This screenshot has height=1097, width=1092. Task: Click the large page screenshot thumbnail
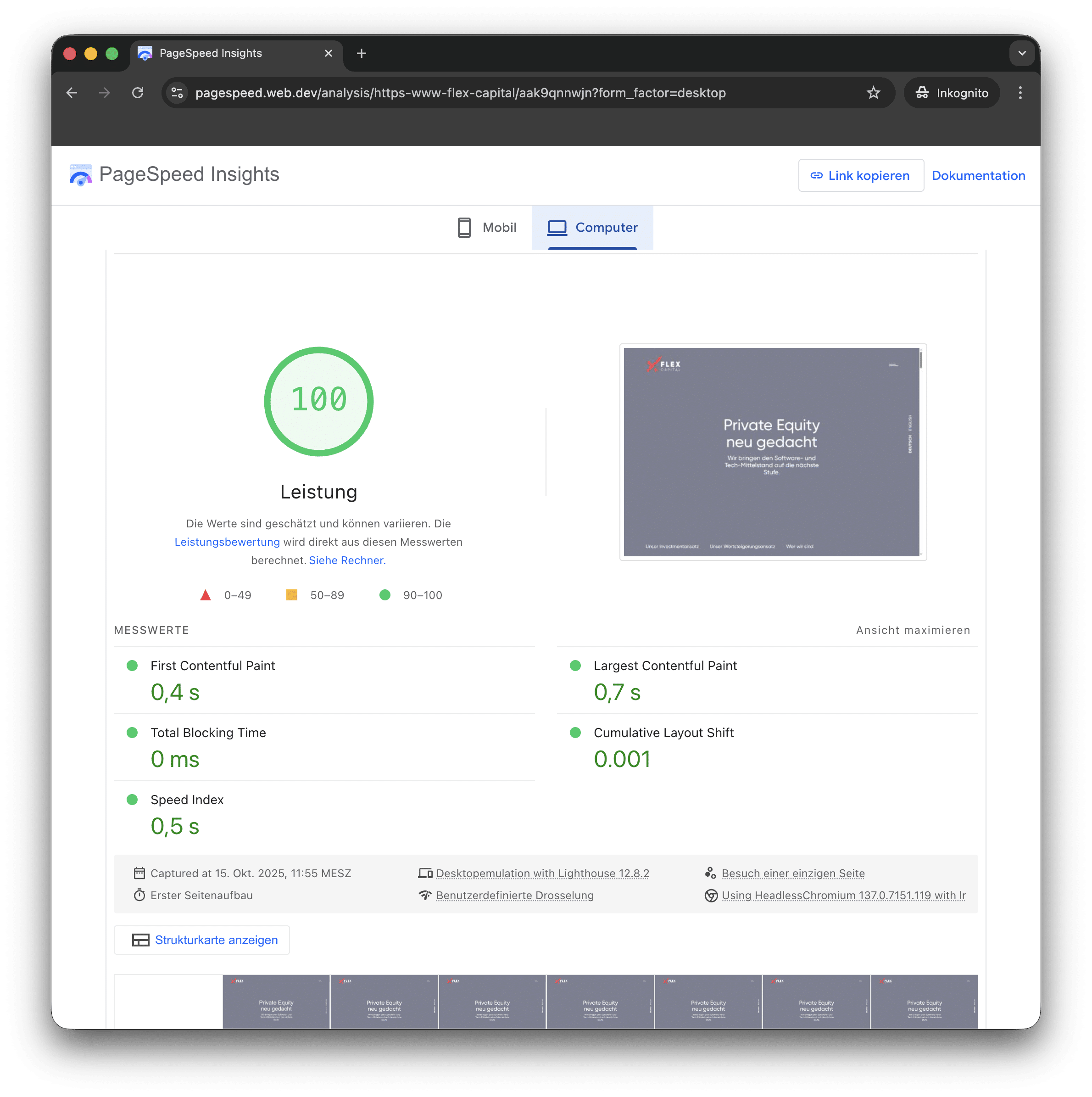pyautogui.click(x=772, y=451)
